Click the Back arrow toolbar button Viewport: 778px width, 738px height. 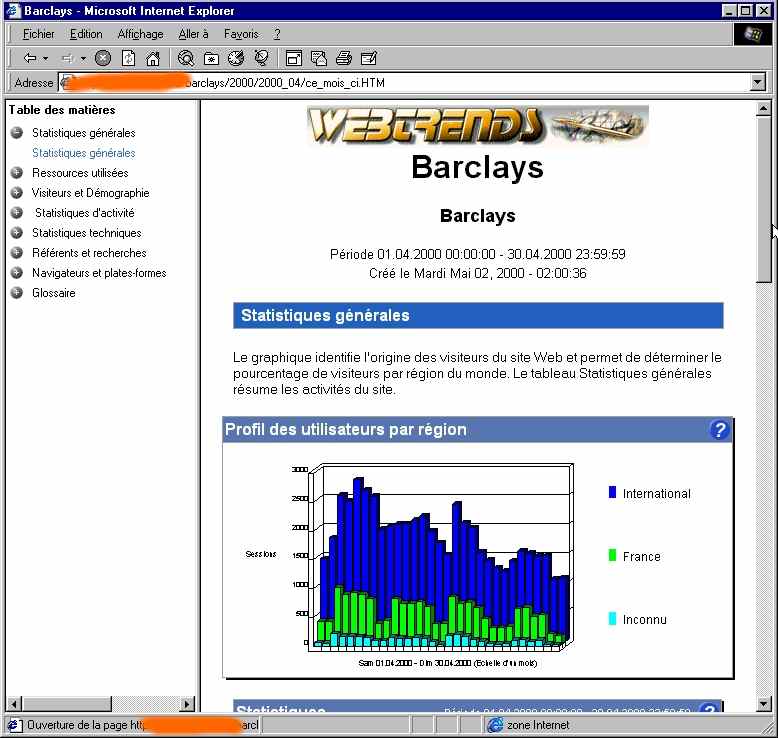pos(30,59)
